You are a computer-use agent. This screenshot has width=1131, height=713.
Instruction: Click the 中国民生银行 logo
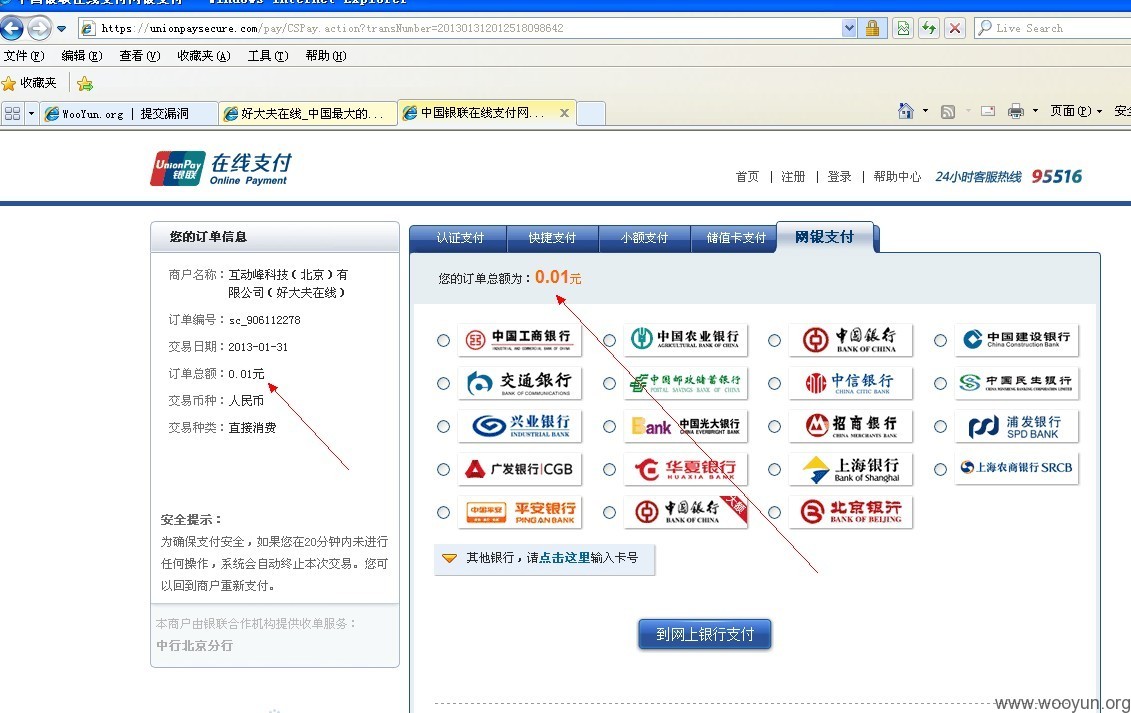pos(1016,383)
